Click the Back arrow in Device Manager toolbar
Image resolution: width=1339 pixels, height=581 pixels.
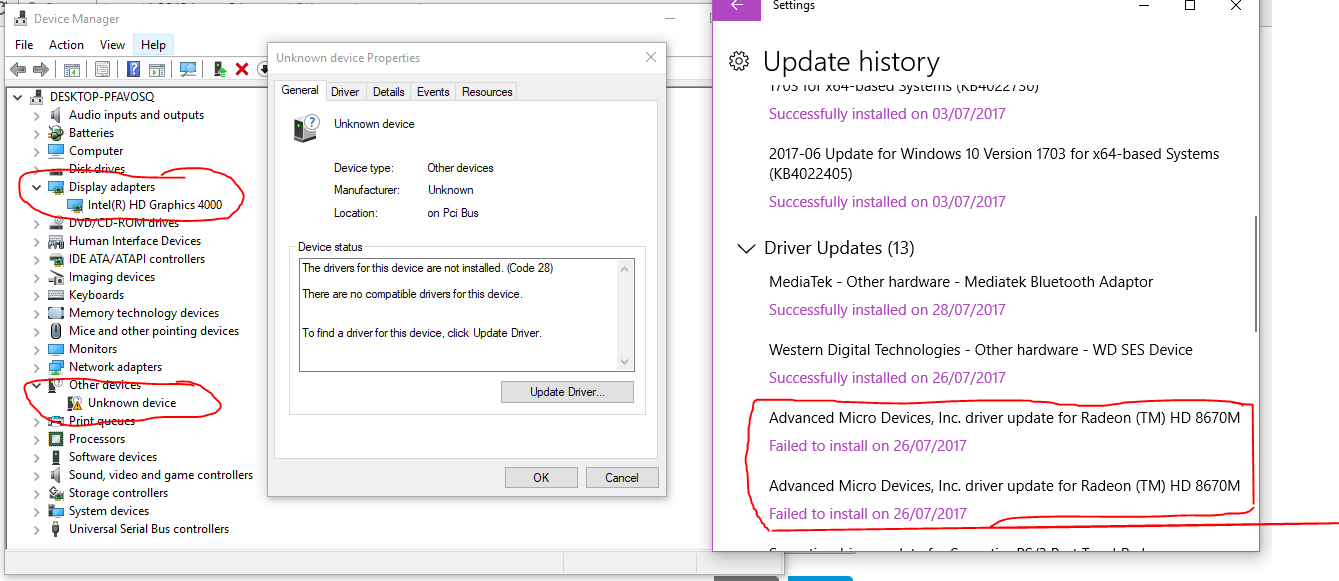(17, 69)
